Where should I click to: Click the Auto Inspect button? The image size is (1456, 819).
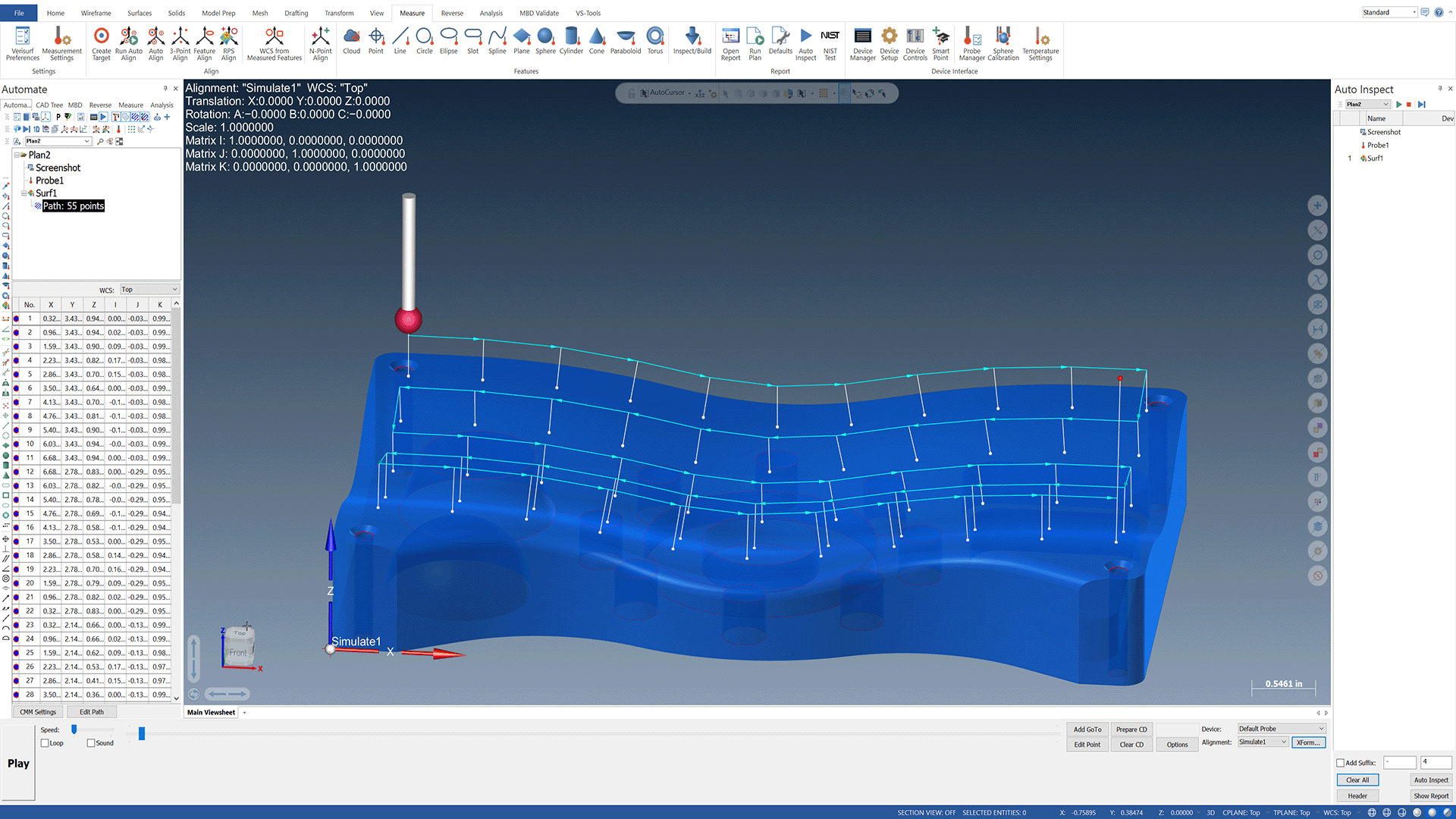1431,780
